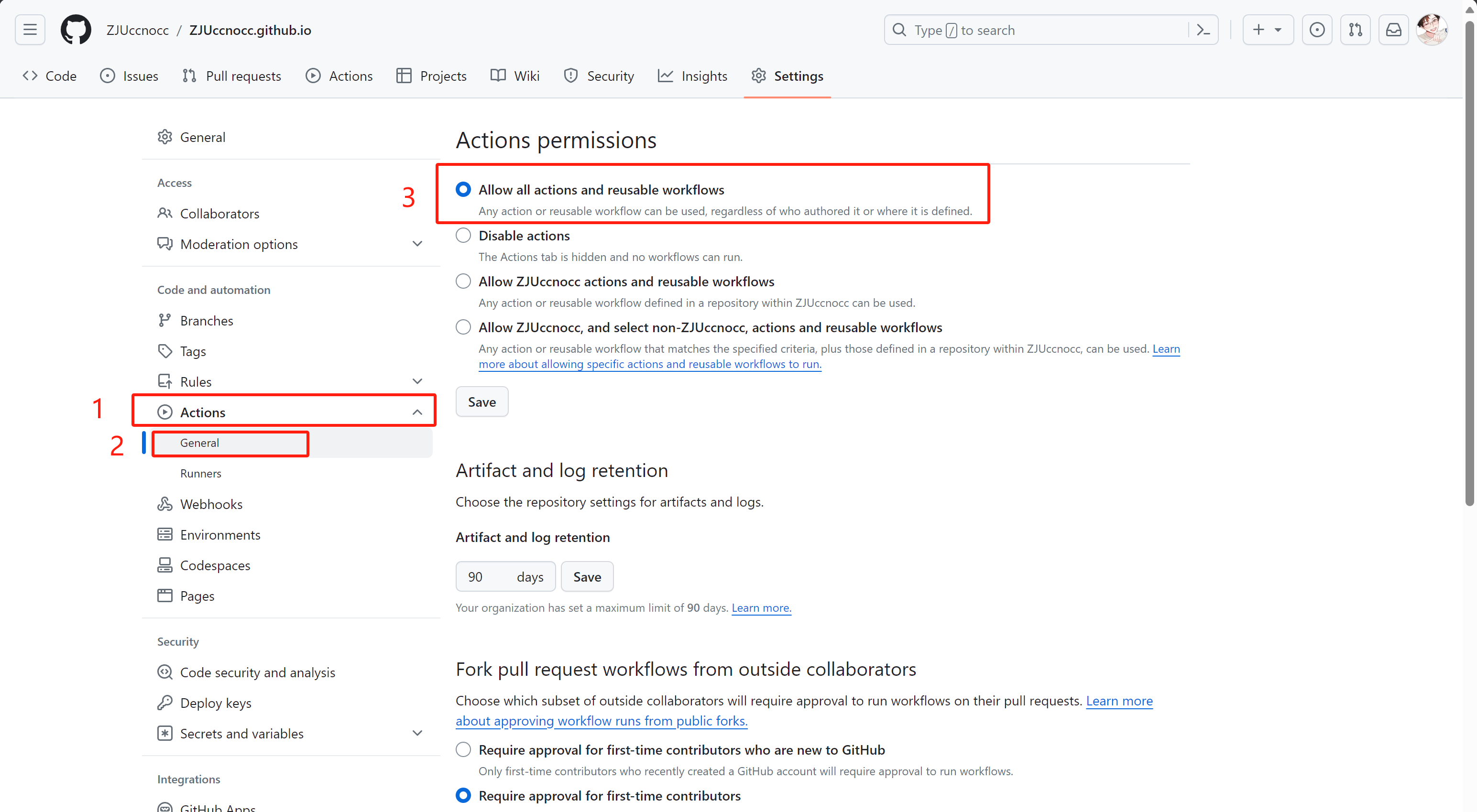Open the Wiki icon
The width and height of the screenshot is (1477, 812).
point(498,75)
